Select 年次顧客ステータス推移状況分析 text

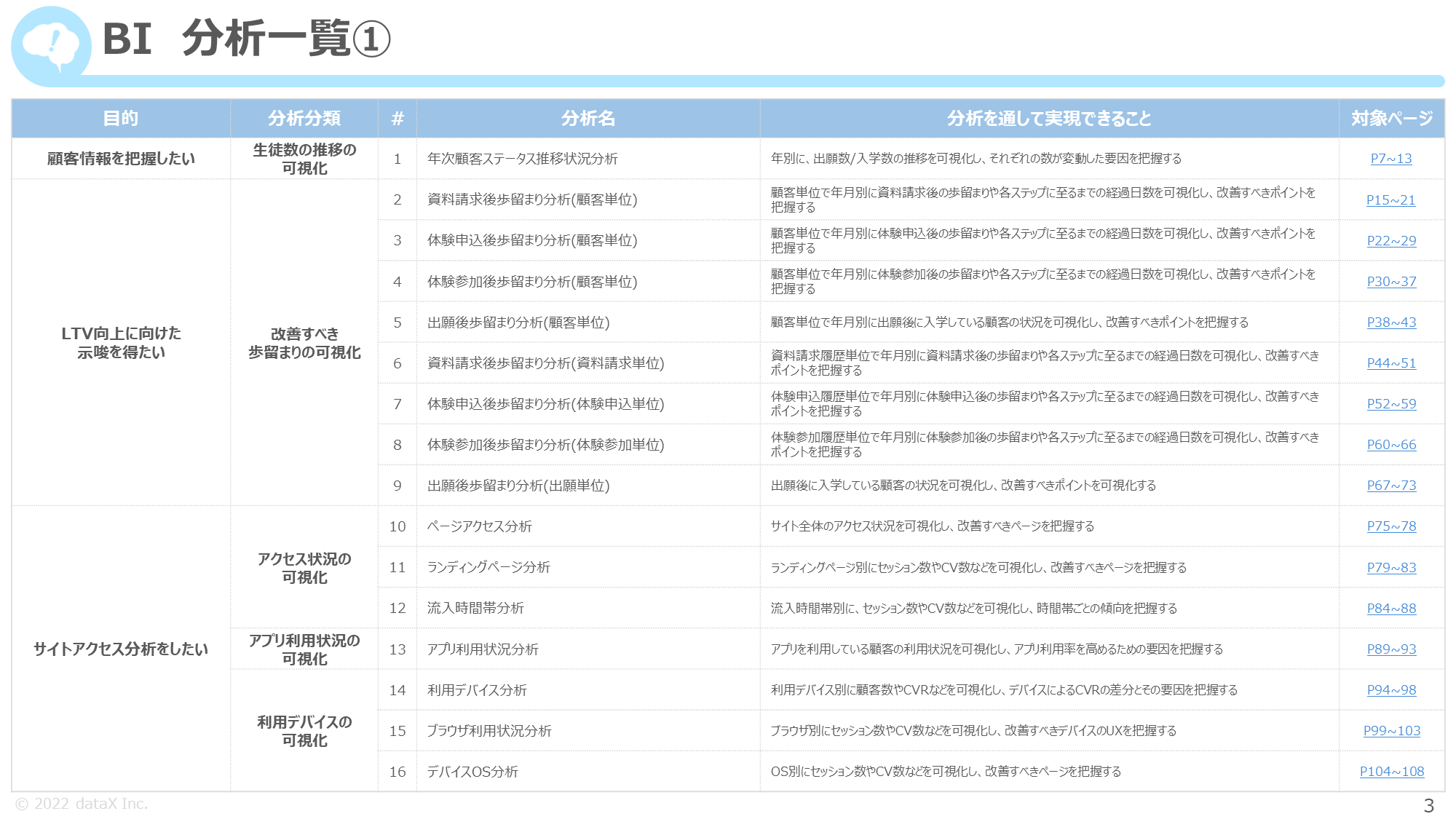tap(522, 159)
